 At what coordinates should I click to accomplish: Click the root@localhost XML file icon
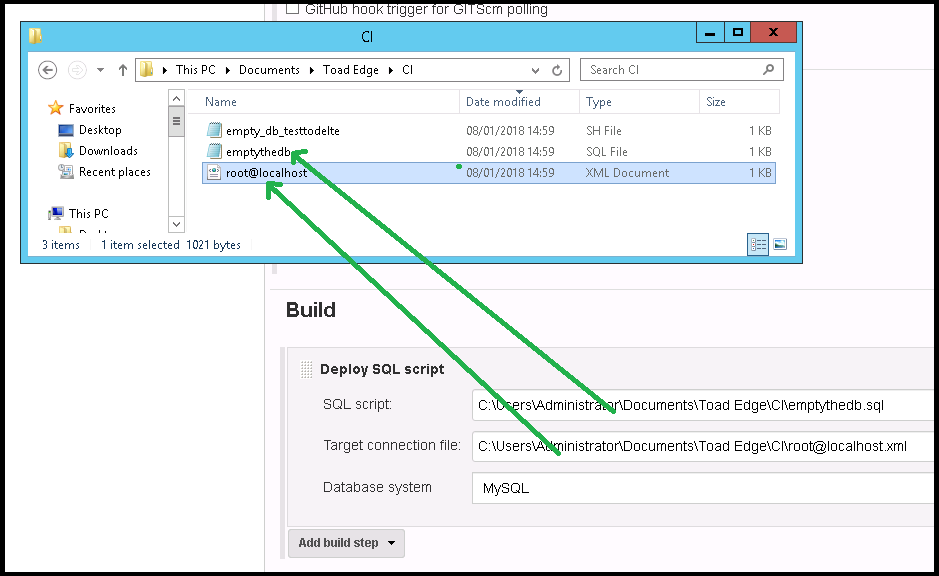click(x=214, y=172)
